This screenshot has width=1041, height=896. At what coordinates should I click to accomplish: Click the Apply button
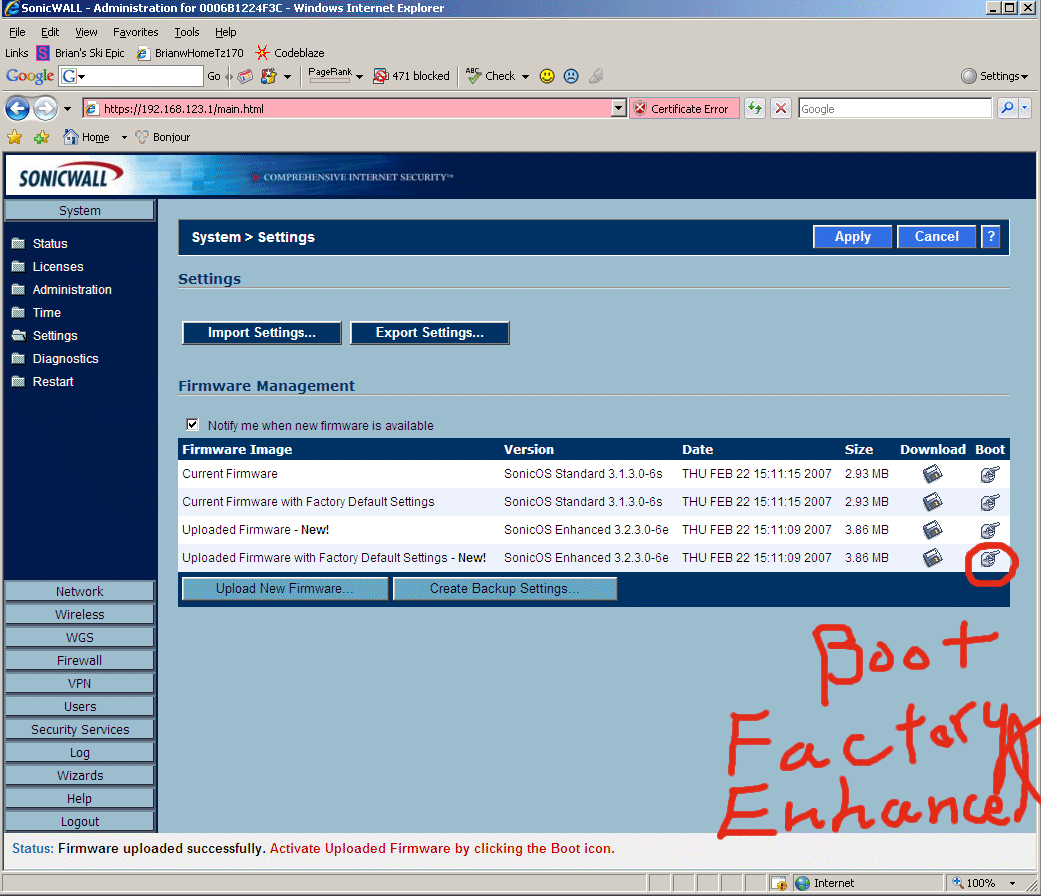[x=852, y=236]
